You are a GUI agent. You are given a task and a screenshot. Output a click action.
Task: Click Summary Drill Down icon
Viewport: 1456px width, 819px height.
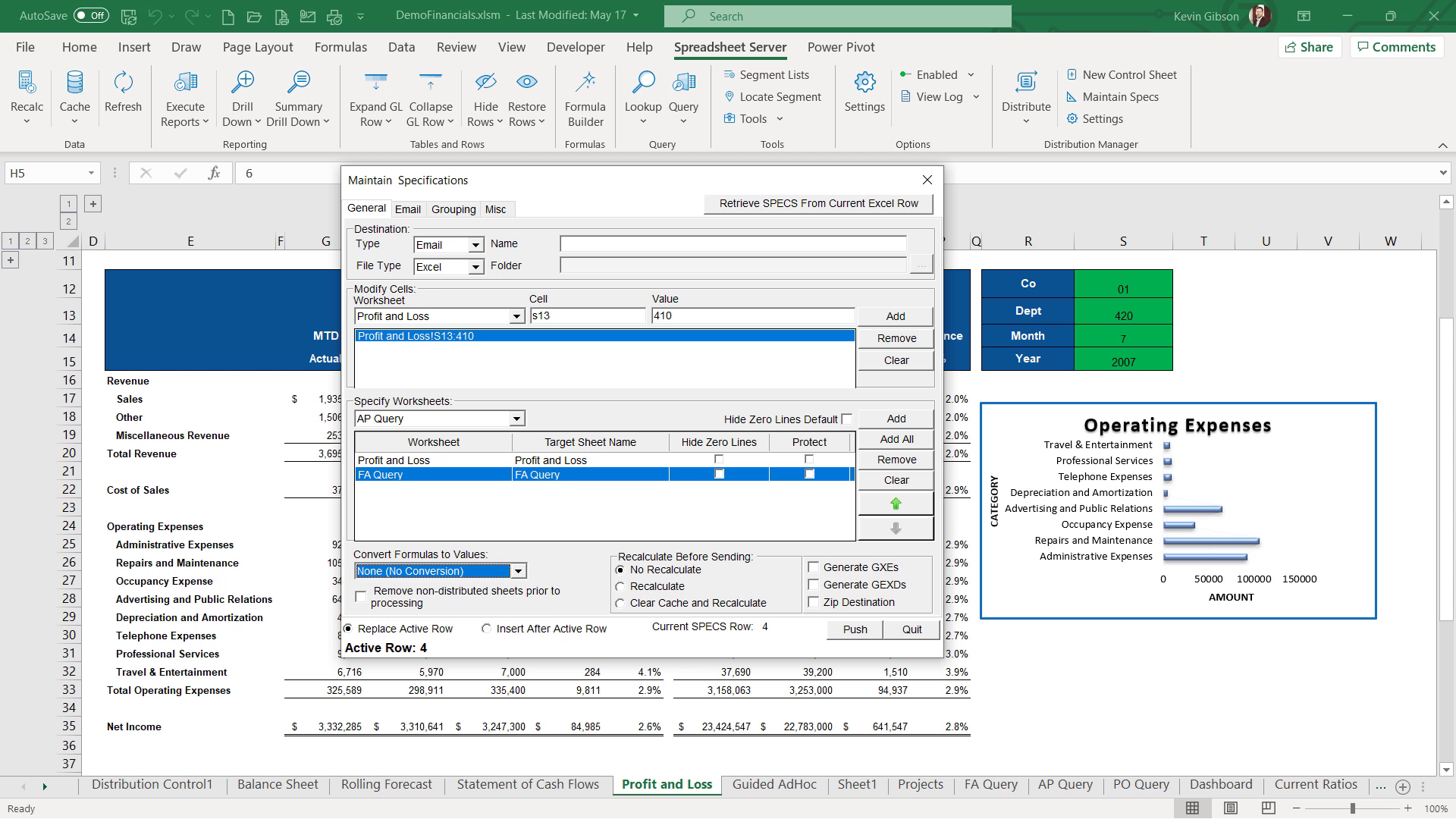(x=299, y=82)
